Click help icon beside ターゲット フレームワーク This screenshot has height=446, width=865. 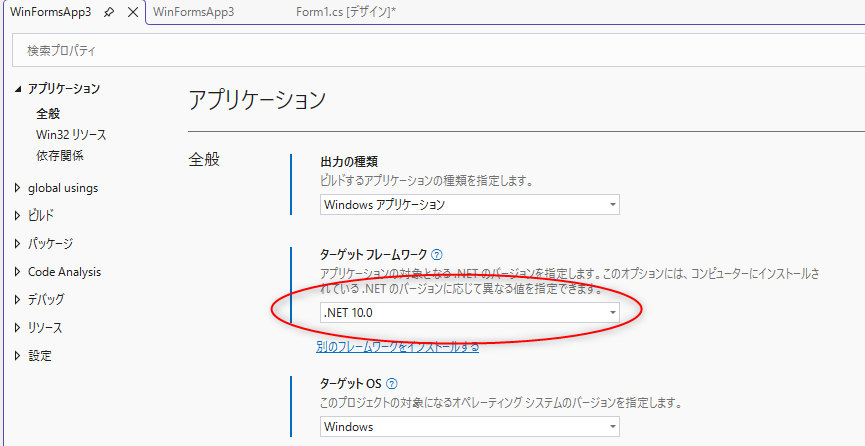click(436, 255)
